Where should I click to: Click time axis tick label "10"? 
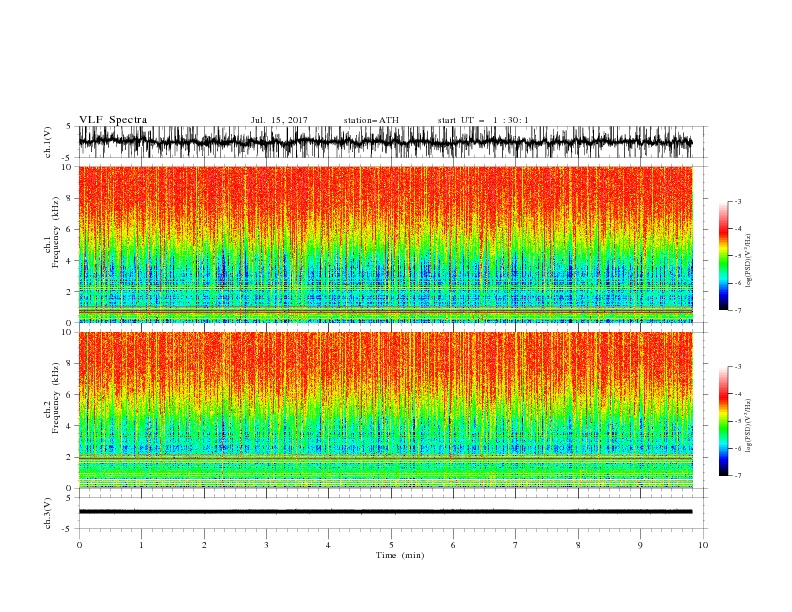(703, 545)
